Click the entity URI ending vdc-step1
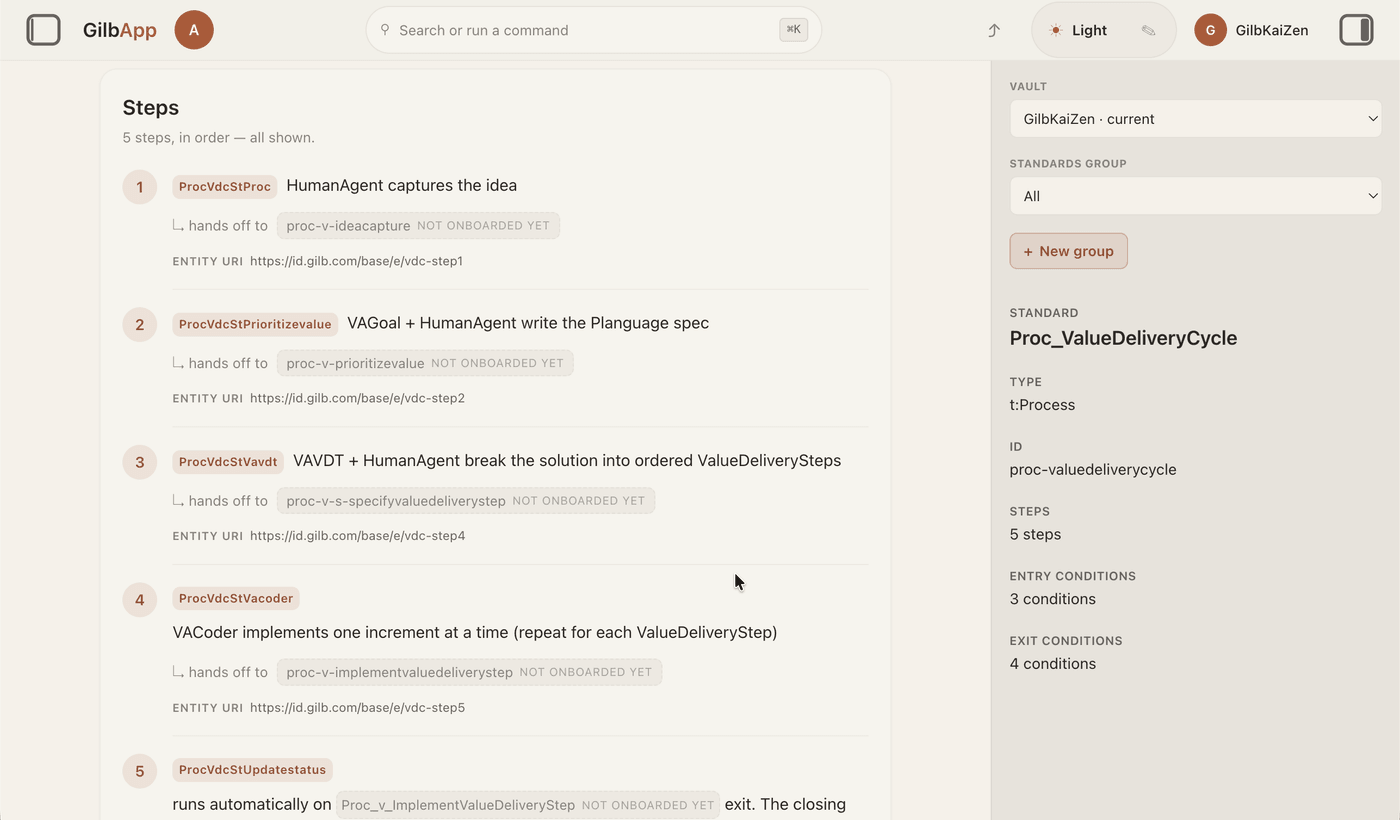This screenshot has height=820, width=1400. (356, 261)
